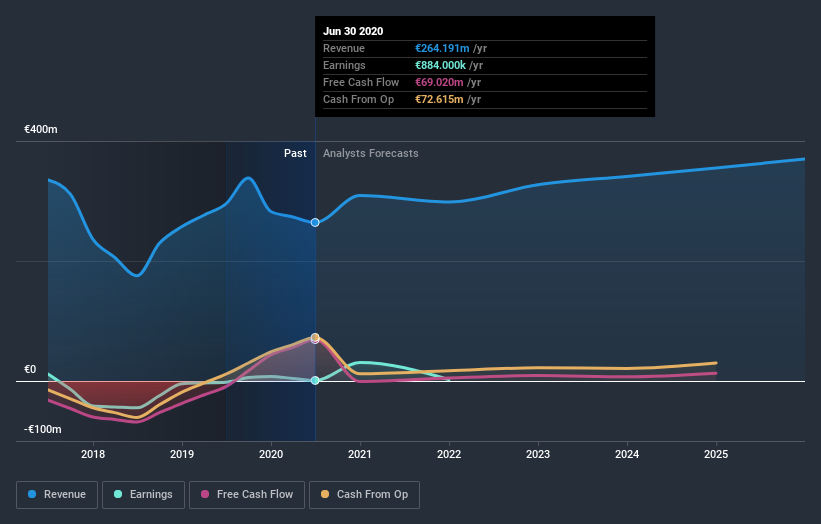Image resolution: width=821 pixels, height=524 pixels.
Task: Click the 2019 x-axis label
Action: (x=182, y=454)
